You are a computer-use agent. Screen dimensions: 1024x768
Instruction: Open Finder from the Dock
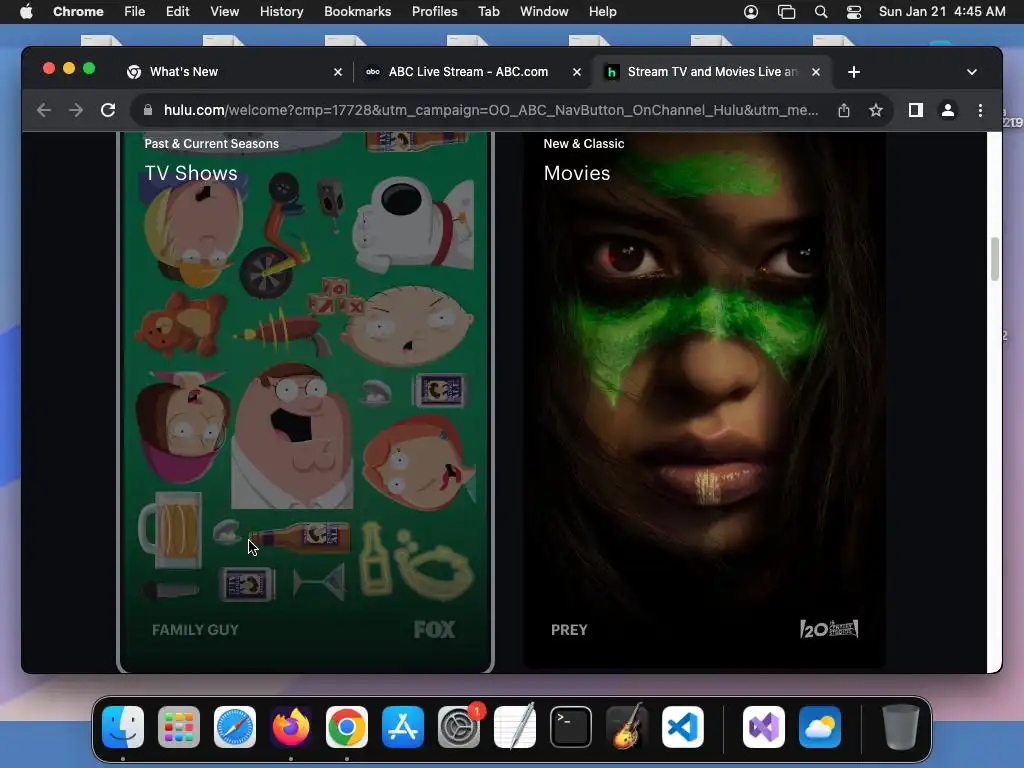click(123, 727)
